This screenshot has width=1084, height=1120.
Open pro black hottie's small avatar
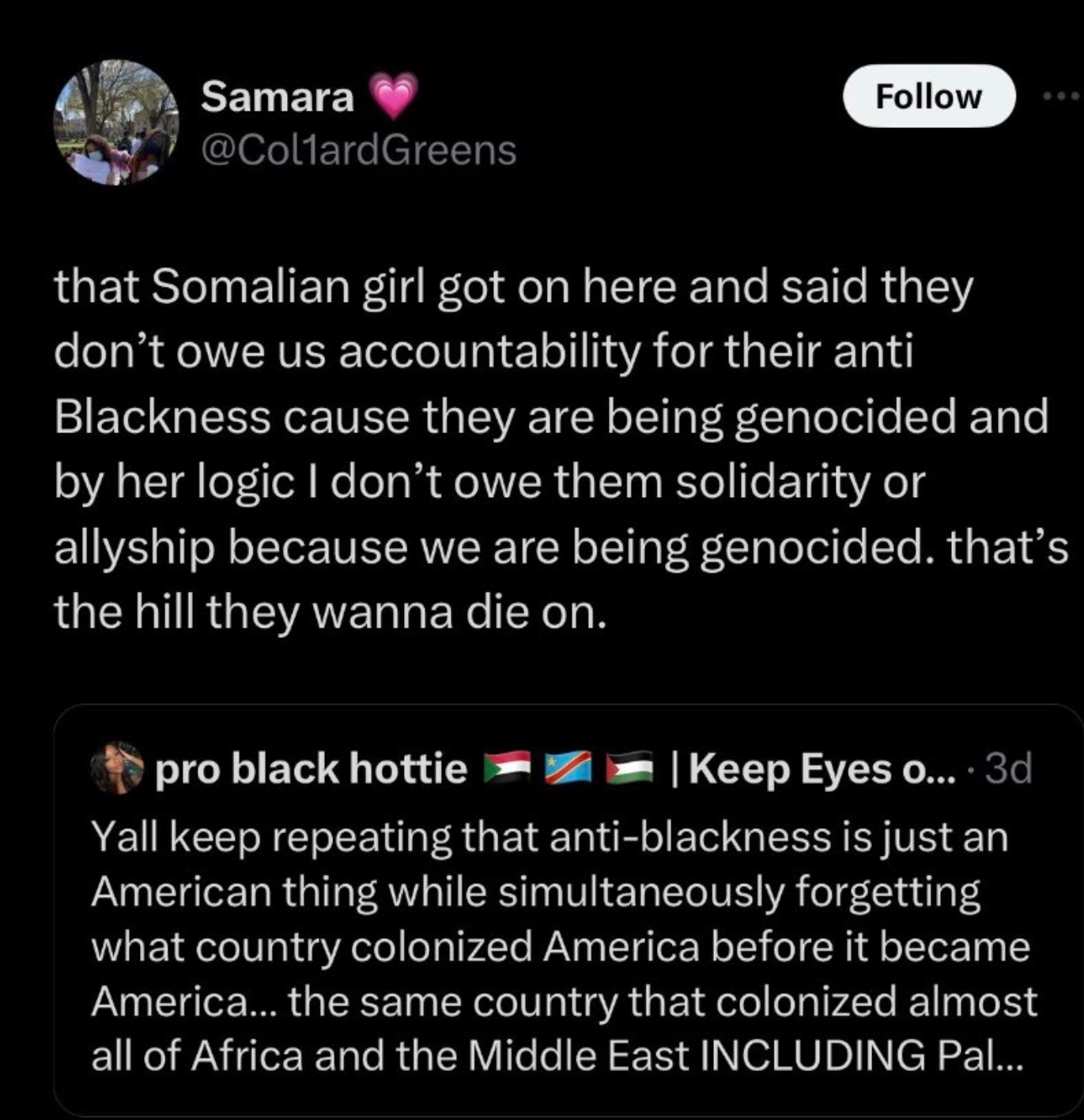click(x=116, y=767)
